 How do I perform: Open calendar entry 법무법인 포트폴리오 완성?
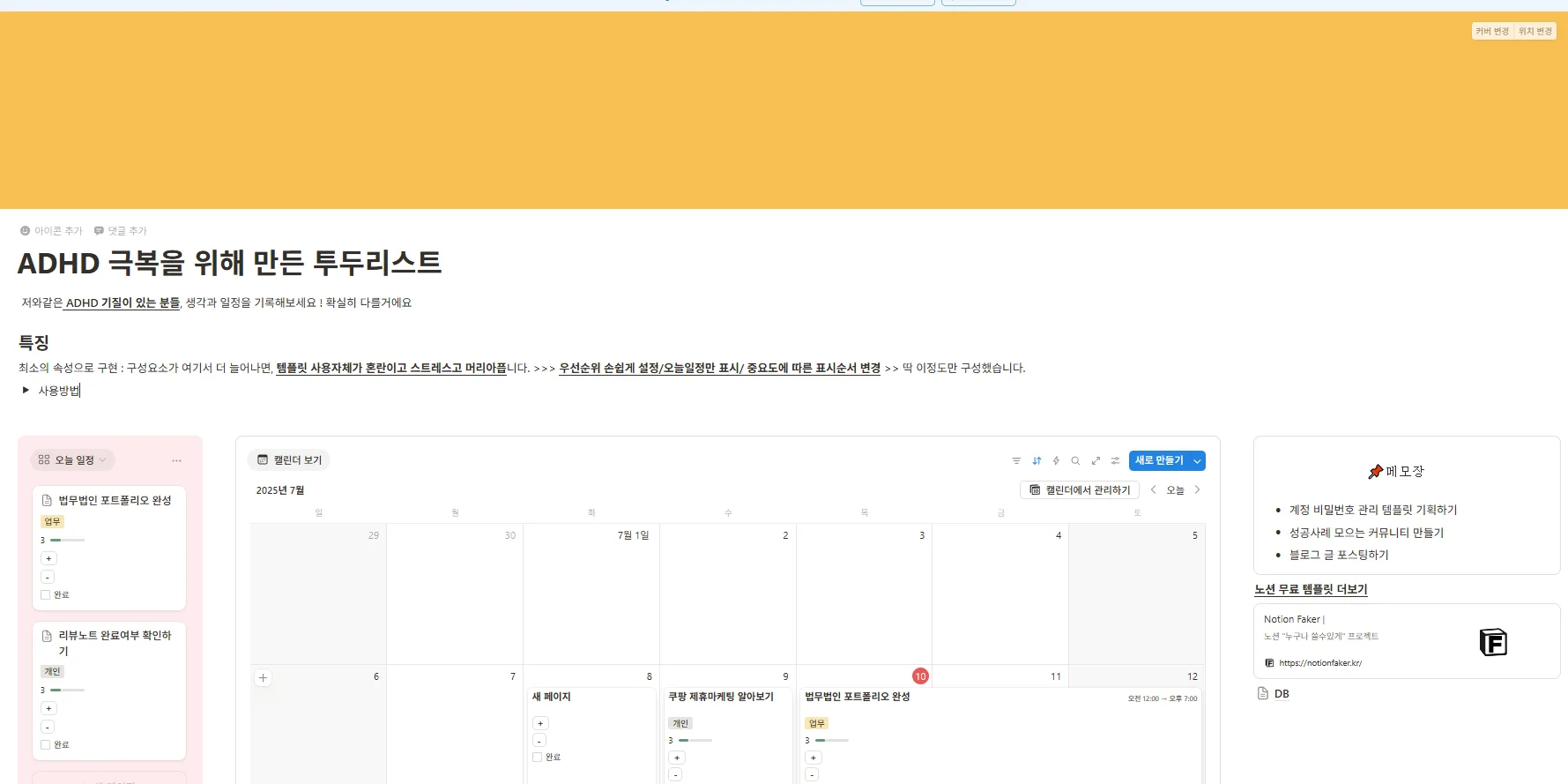858,697
